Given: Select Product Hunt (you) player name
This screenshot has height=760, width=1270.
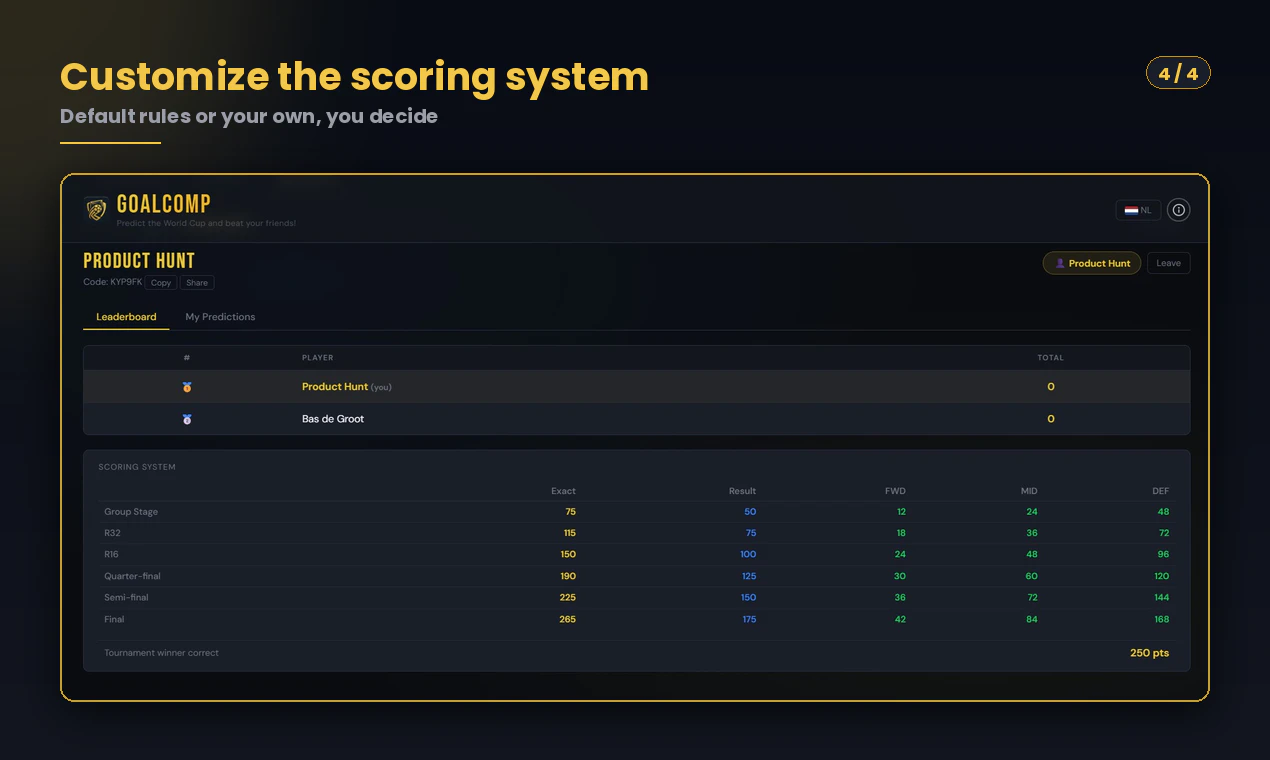Looking at the screenshot, I should (x=346, y=387).
